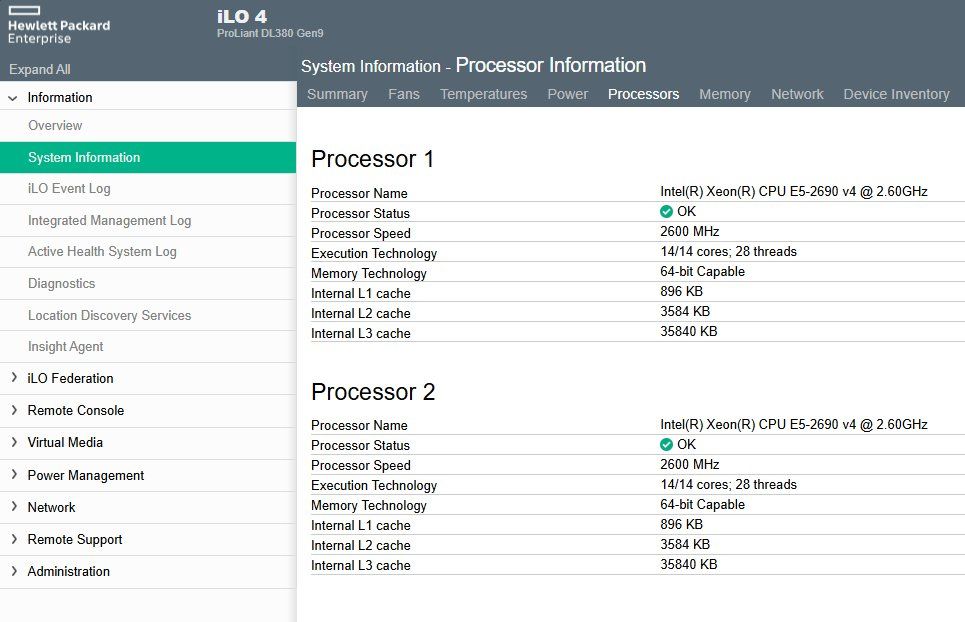Viewport: 965px width, 622px height.
Task: Open the Network tab in top bar
Action: pos(797,94)
